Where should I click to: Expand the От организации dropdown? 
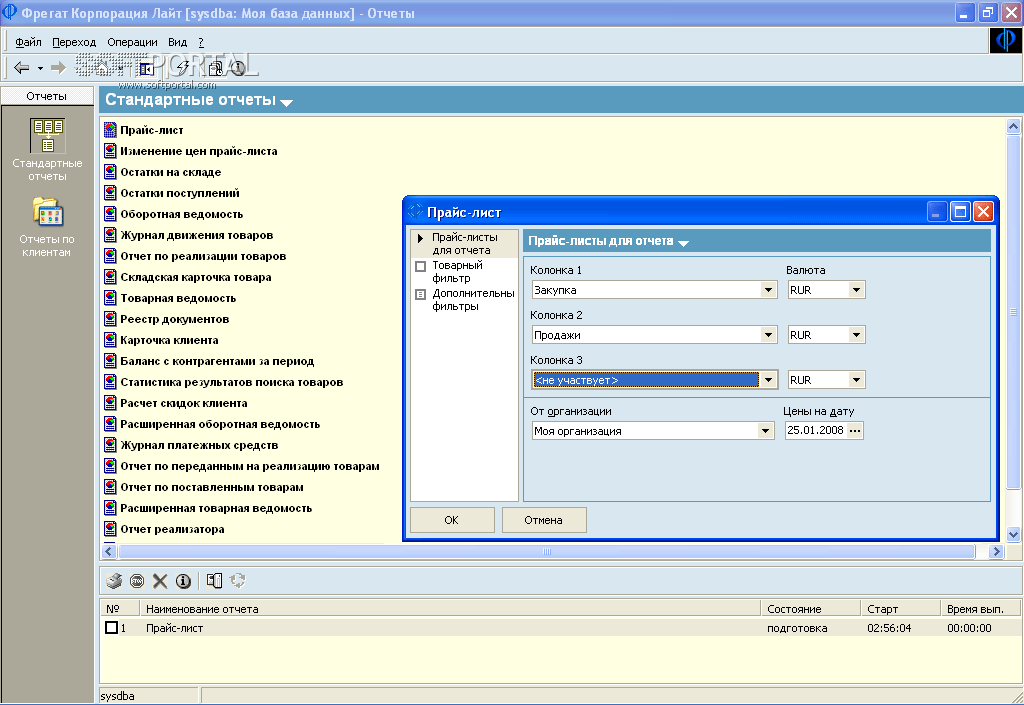click(766, 431)
